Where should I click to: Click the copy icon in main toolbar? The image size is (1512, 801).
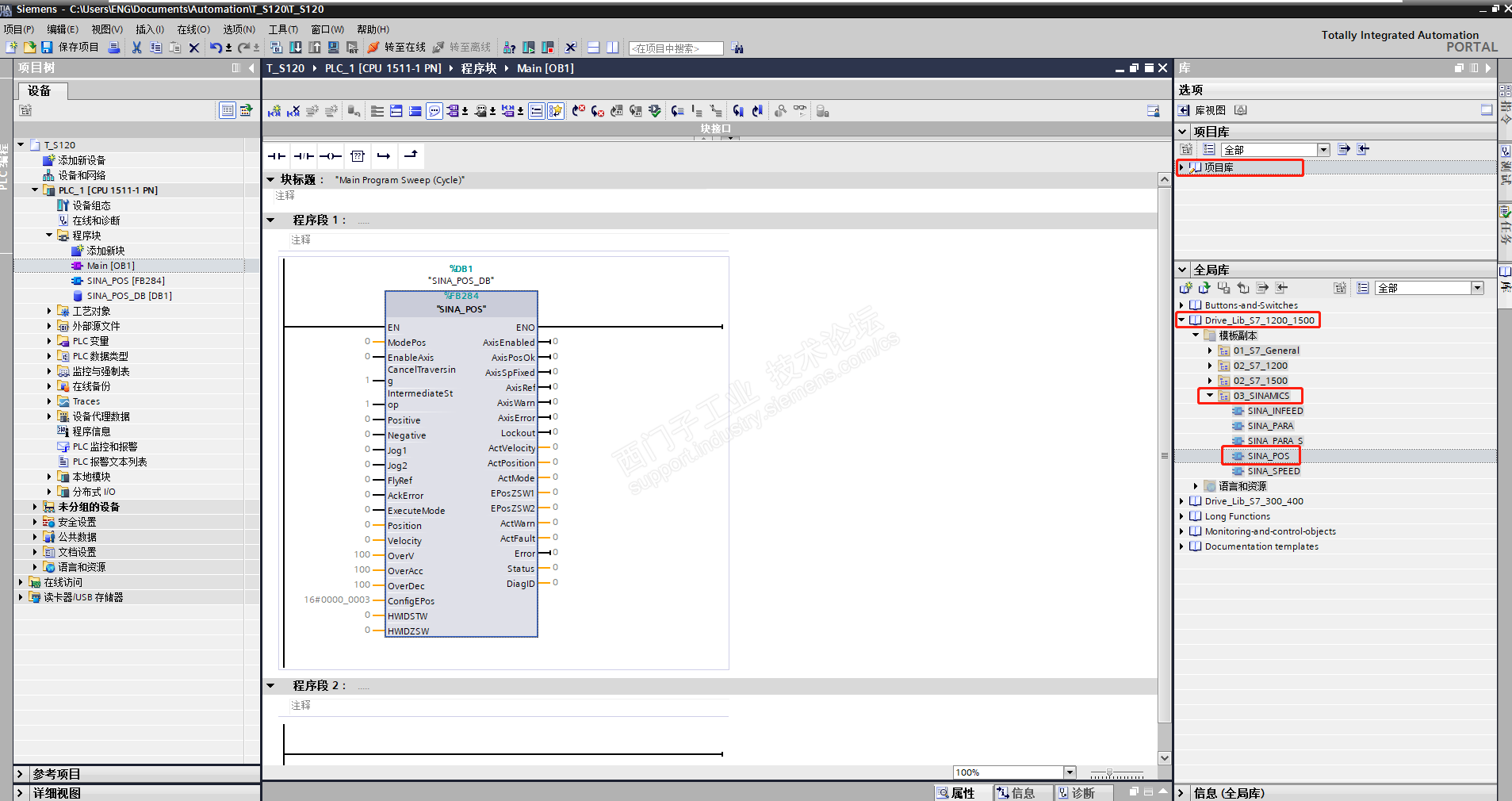155,48
